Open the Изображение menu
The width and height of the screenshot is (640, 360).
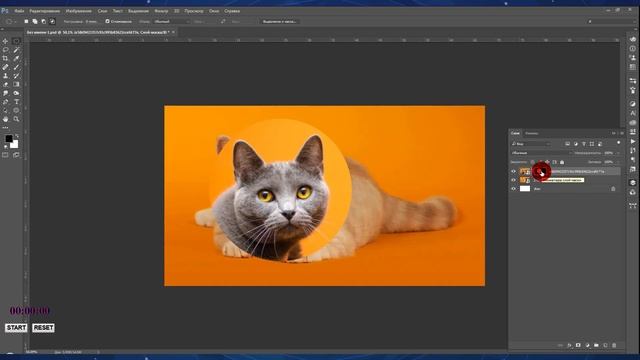point(79,11)
